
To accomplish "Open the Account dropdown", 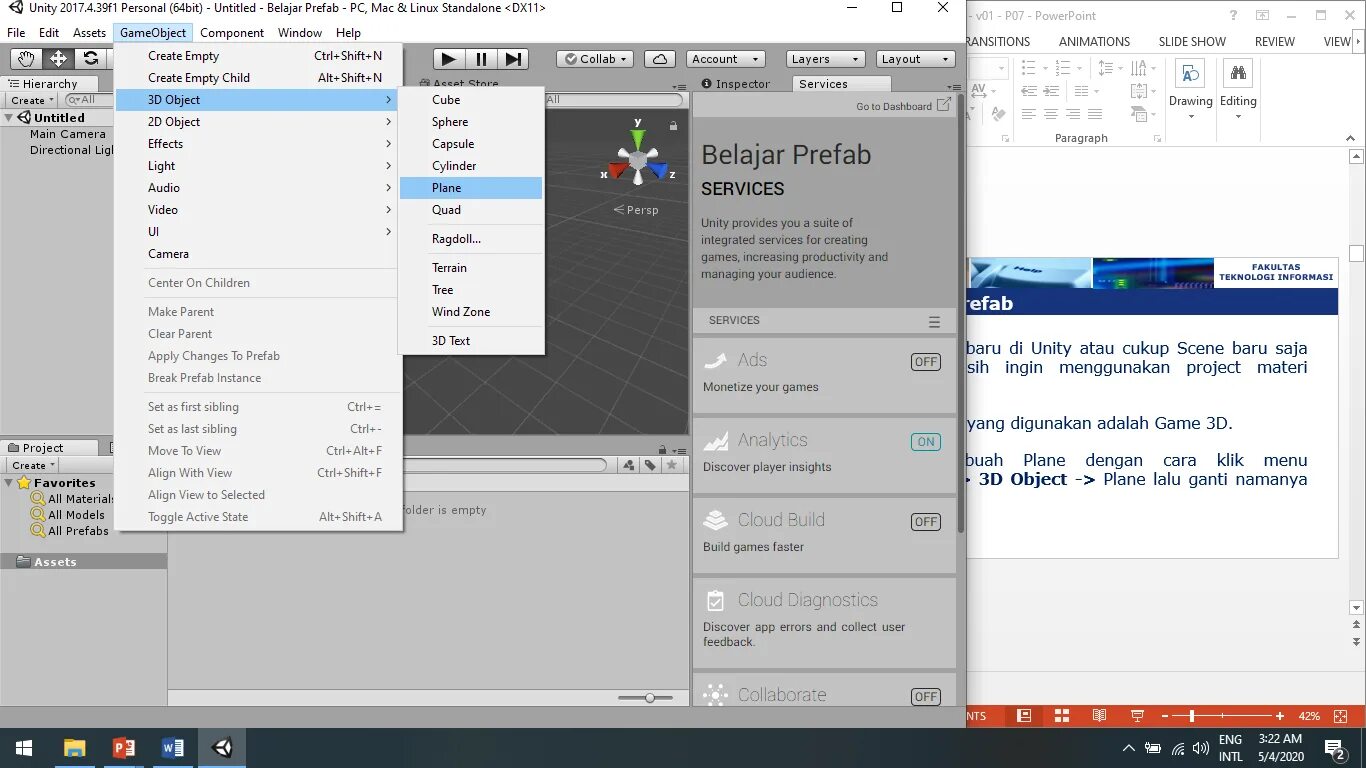I will click(x=725, y=59).
